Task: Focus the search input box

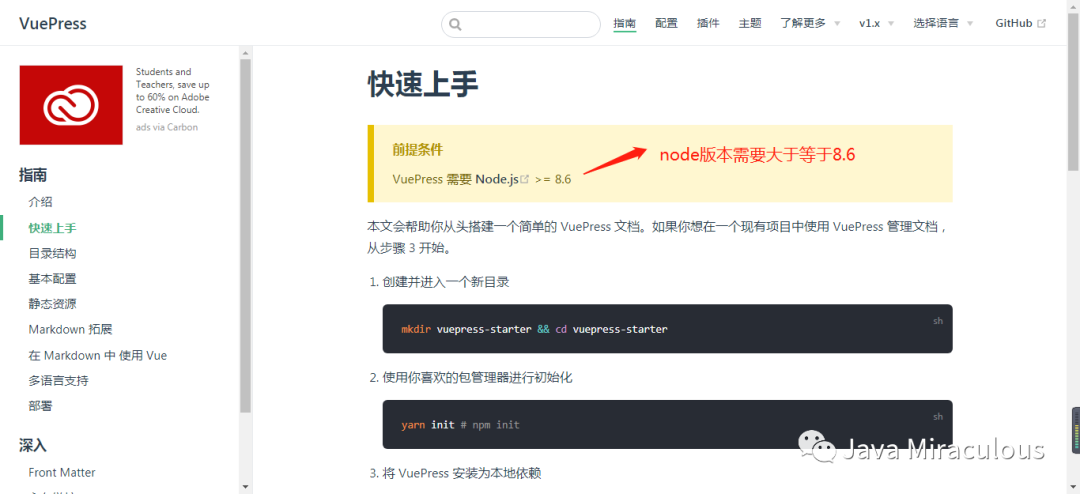Action: point(521,24)
